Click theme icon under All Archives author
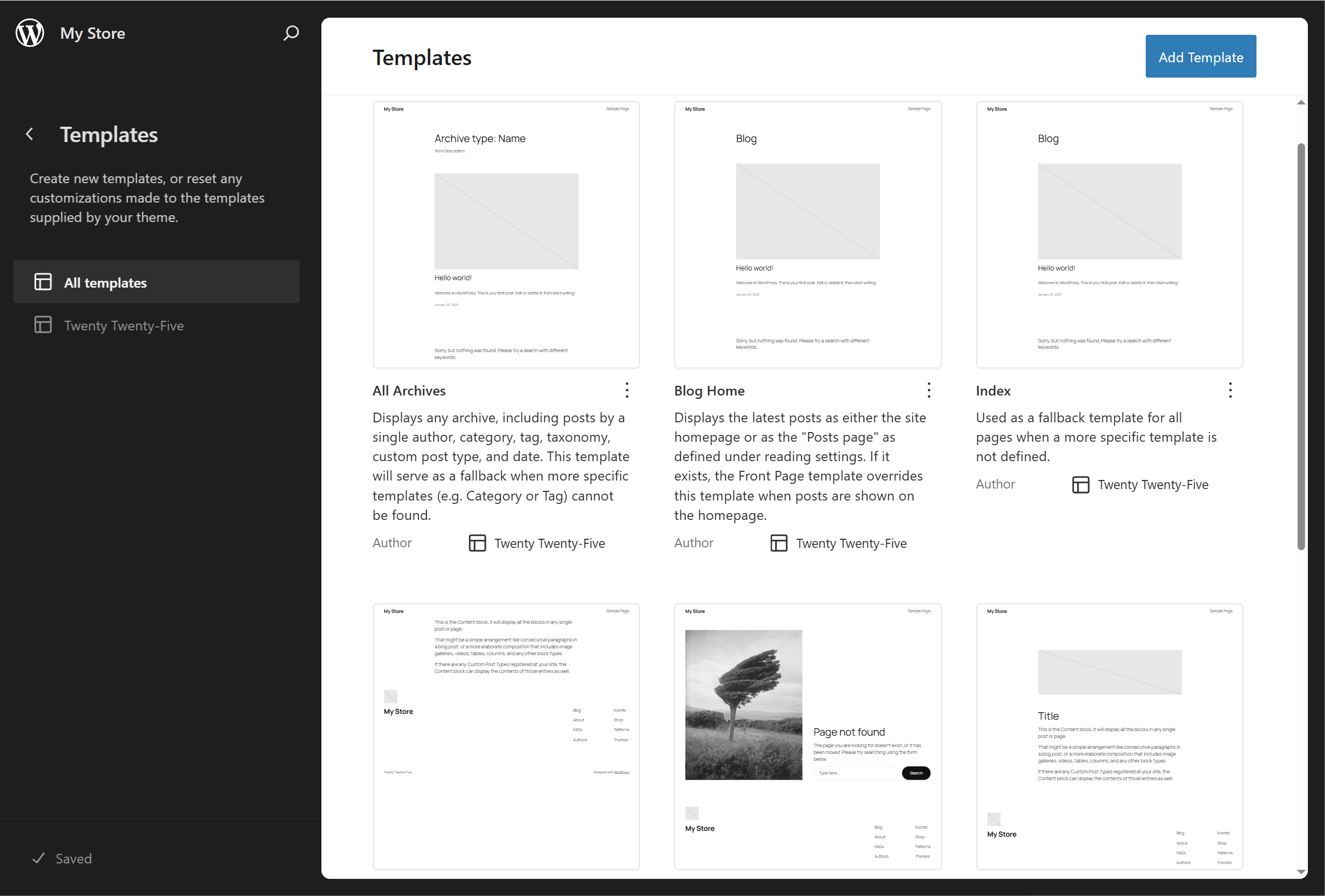 477,543
